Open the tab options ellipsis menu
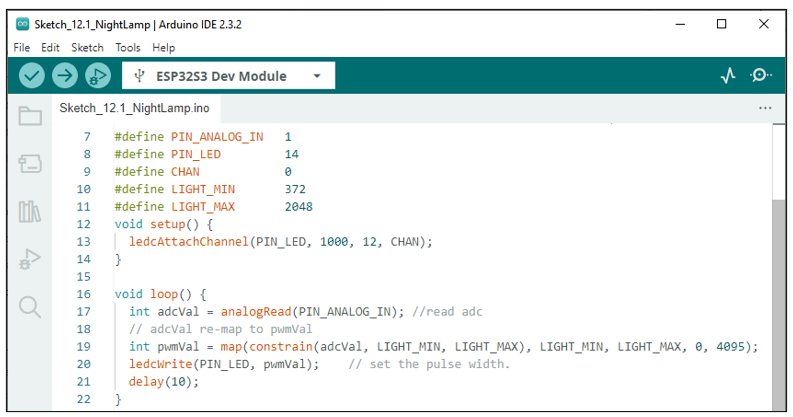Image resolution: width=793 pixels, height=417 pixels. pyautogui.click(x=765, y=108)
